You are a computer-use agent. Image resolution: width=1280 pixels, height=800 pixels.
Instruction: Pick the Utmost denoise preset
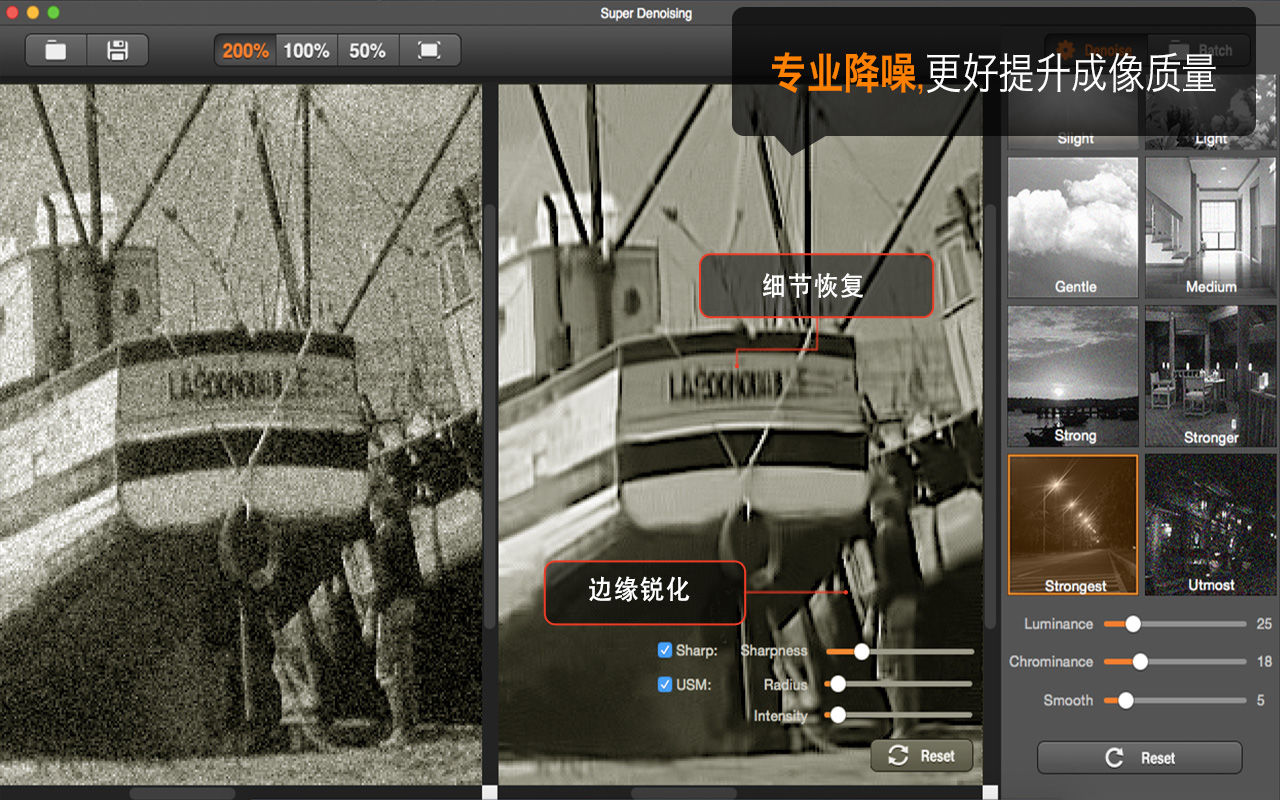pos(1211,525)
